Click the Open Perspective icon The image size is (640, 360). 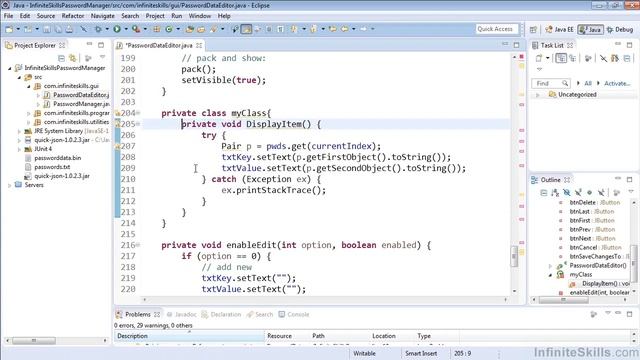coord(533,29)
